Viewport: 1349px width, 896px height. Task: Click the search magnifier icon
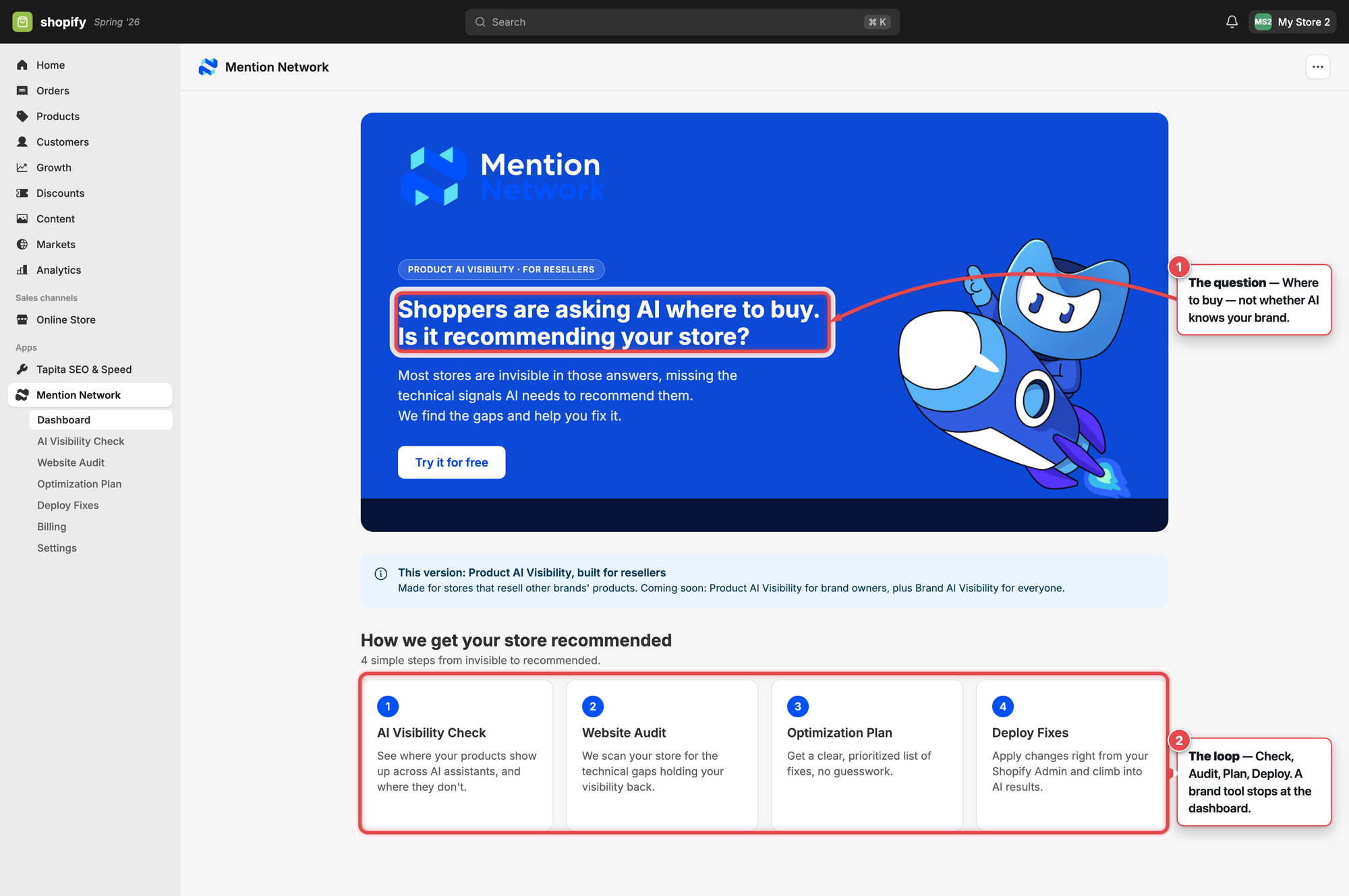pos(480,22)
